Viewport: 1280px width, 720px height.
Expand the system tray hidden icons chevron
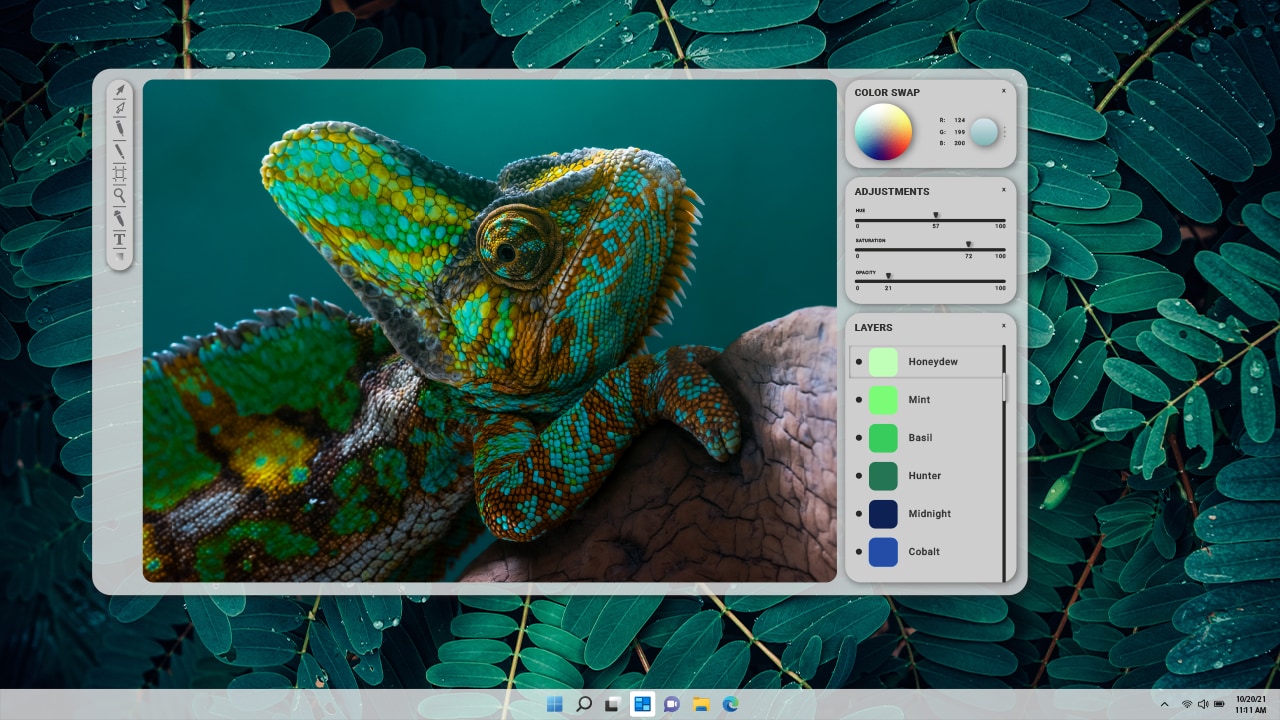coord(1164,704)
